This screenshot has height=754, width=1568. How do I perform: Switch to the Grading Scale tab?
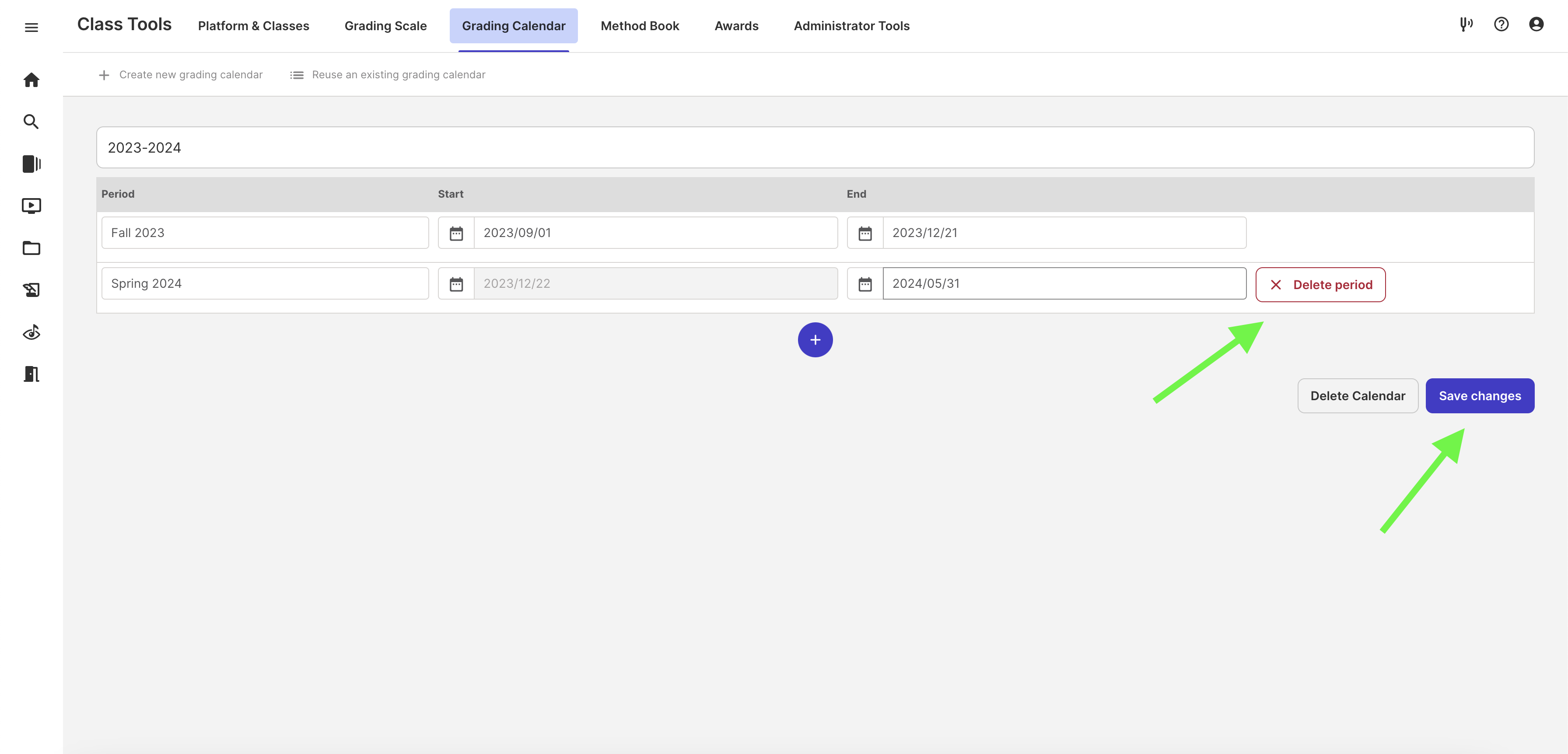(x=385, y=26)
